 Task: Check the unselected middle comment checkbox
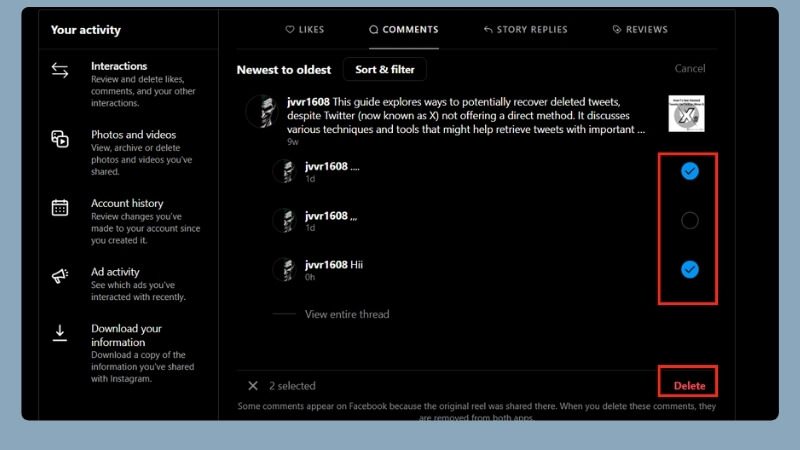pyautogui.click(x=689, y=220)
